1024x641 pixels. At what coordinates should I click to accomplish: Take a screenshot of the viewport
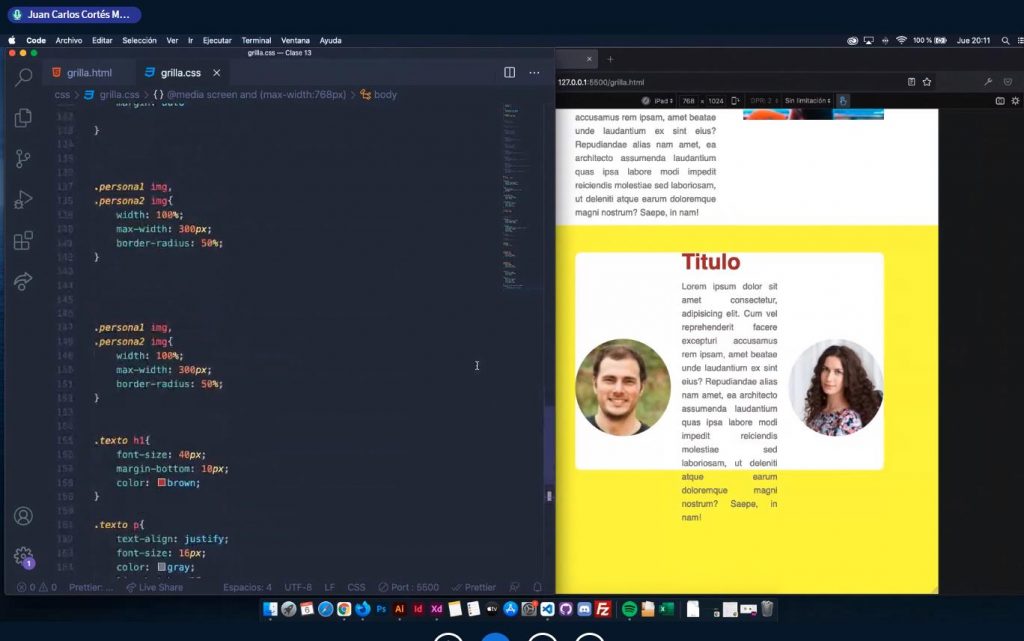pyautogui.click(x=1000, y=101)
